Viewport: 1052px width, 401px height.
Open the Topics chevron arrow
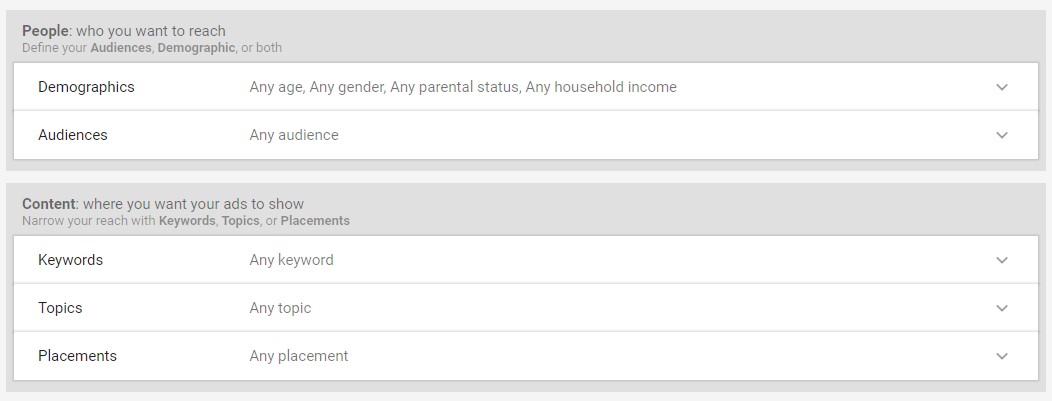pos(1002,308)
